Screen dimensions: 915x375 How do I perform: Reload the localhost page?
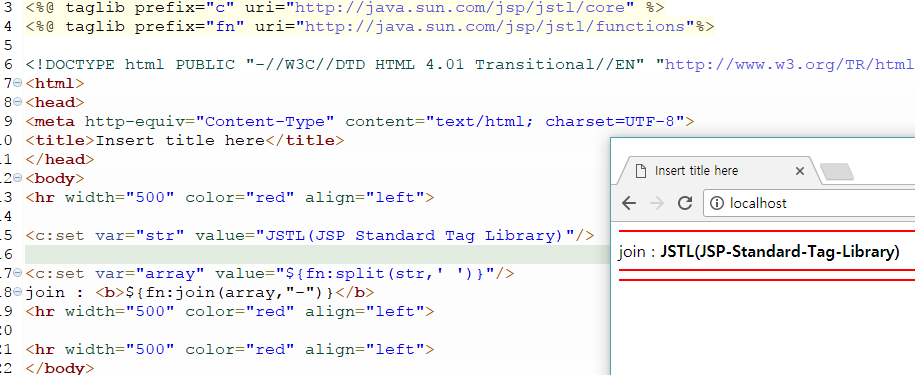pyautogui.click(x=684, y=202)
